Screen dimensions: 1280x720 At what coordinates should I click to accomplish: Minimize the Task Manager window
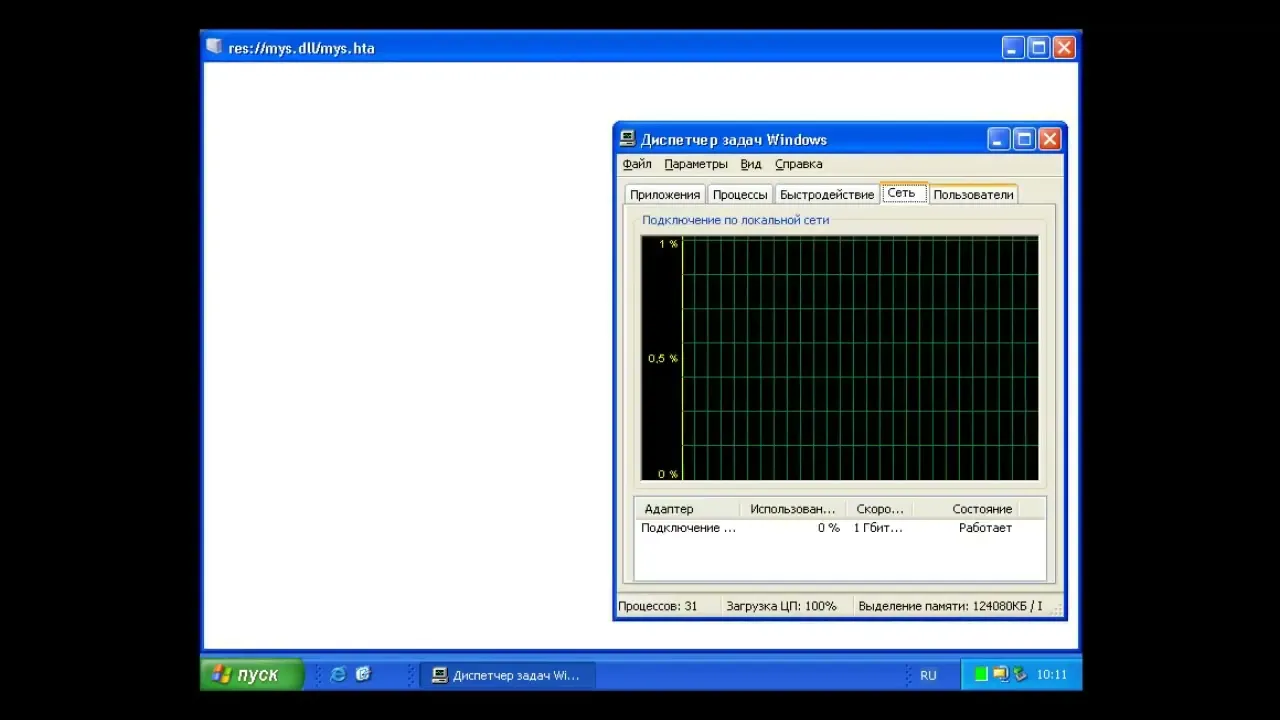pos(999,139)
